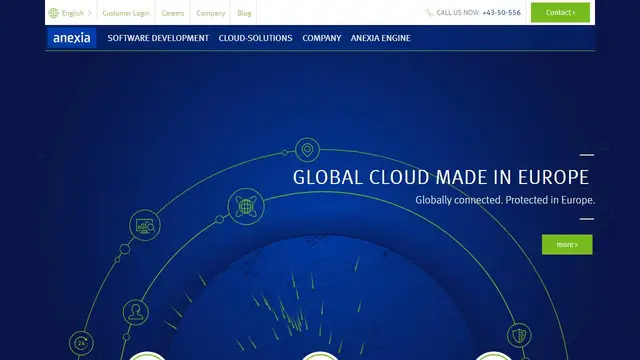Click the location pin icon on orbit
This screenshot has height=360, width=640.
307,150
